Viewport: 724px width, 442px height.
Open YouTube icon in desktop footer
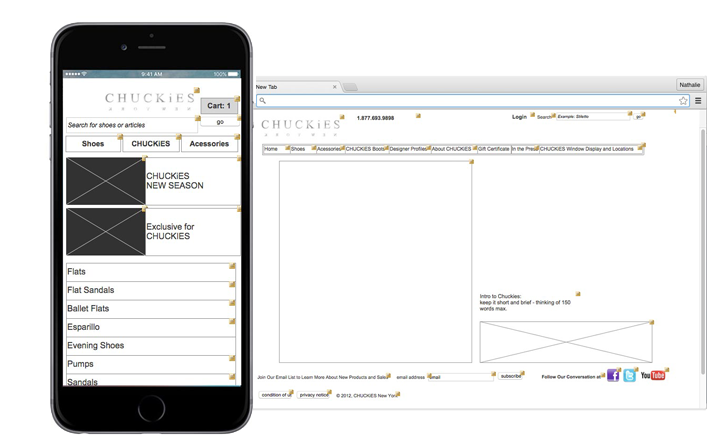652,375
